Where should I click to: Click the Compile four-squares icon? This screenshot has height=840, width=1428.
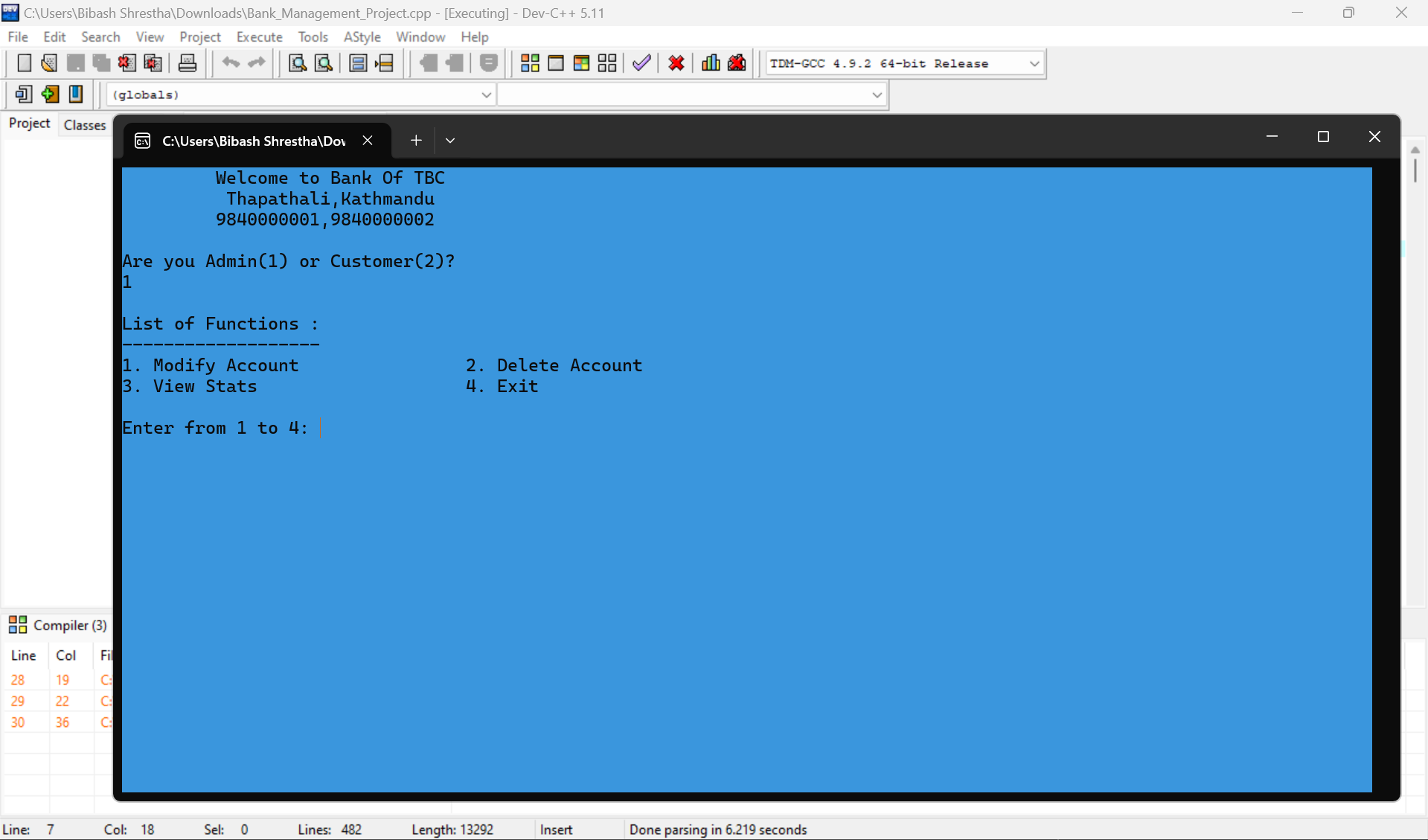click(x=530, y=63)
